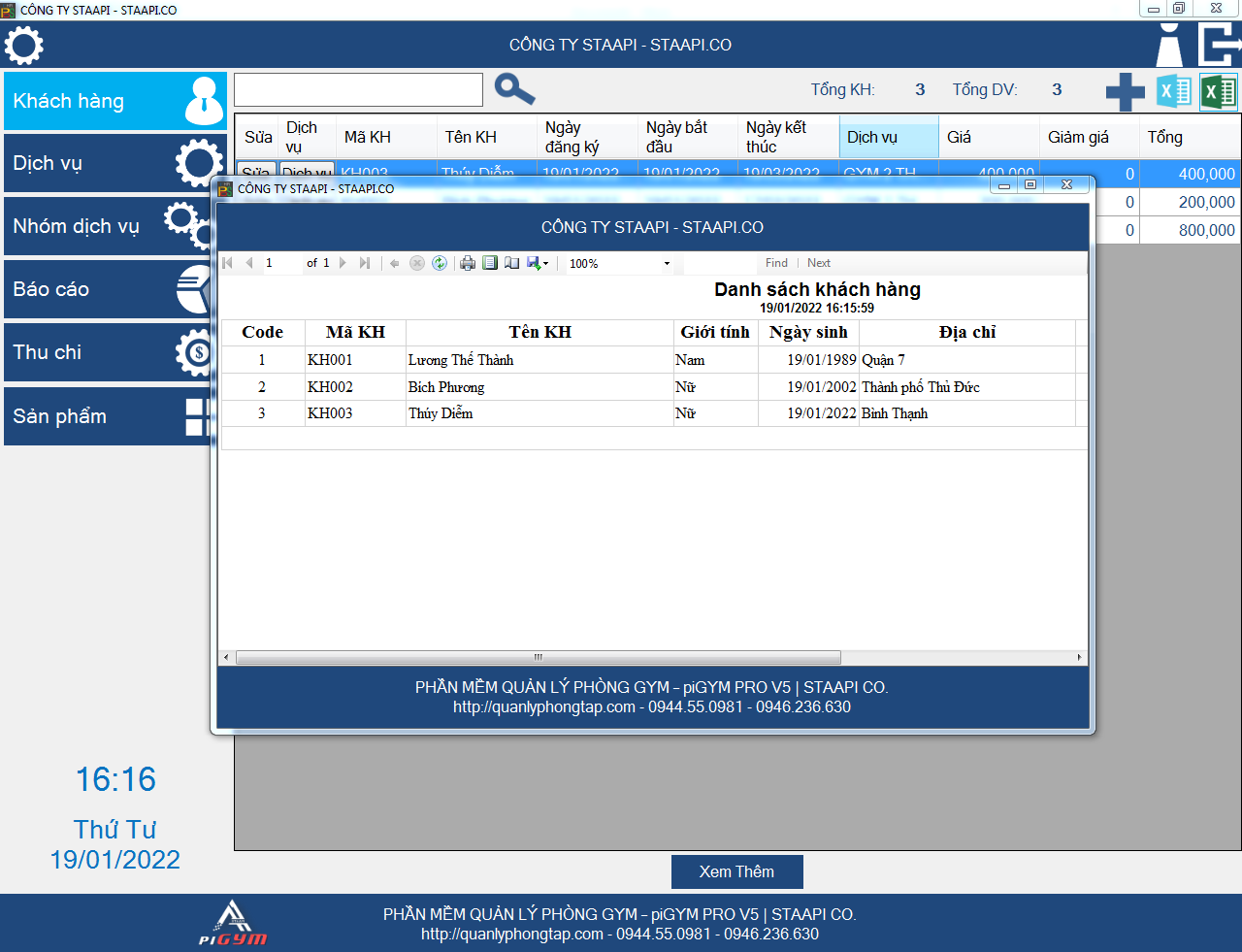Viewport: 1242px width, 952px height.
Task: Click the light blue Excel icon
Action: click(x=1174, y=92)
